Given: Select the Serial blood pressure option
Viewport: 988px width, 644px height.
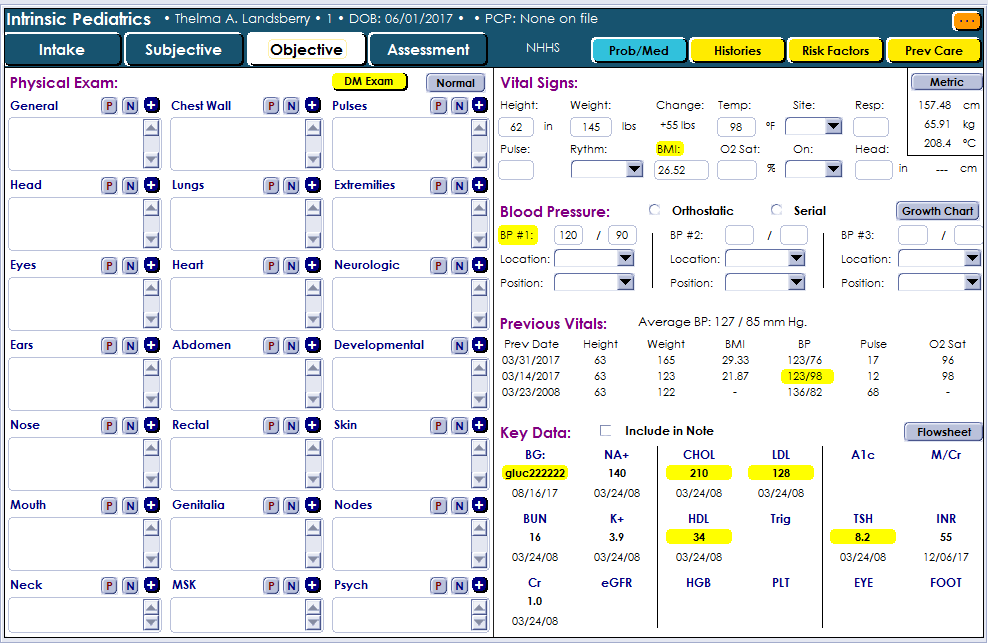Looking at the screenshot, I should coord(776,210).
